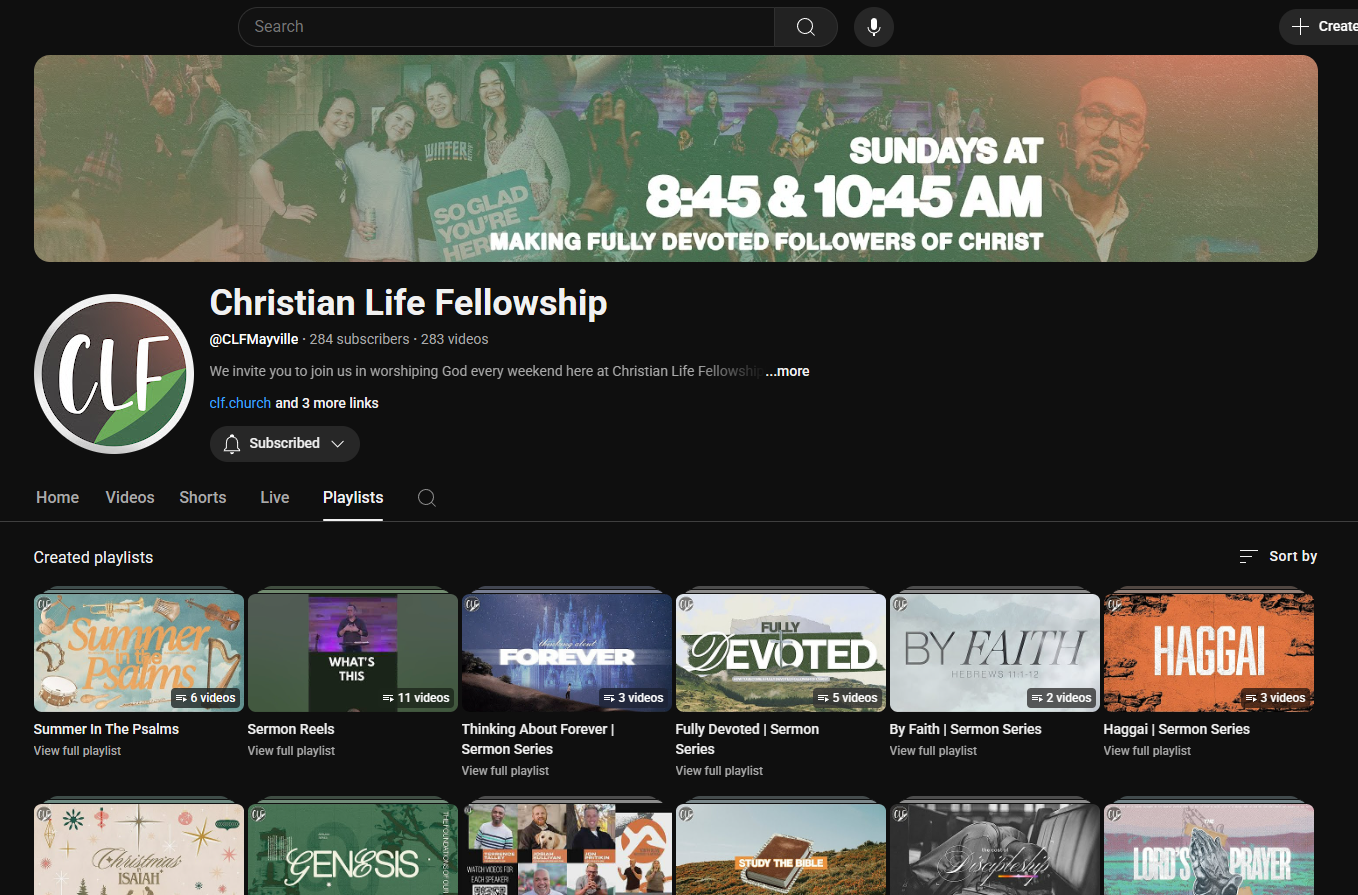Show the 3 more links
Image resolution: width=1358 pixels, height=895 pixels.
(327, 403)
